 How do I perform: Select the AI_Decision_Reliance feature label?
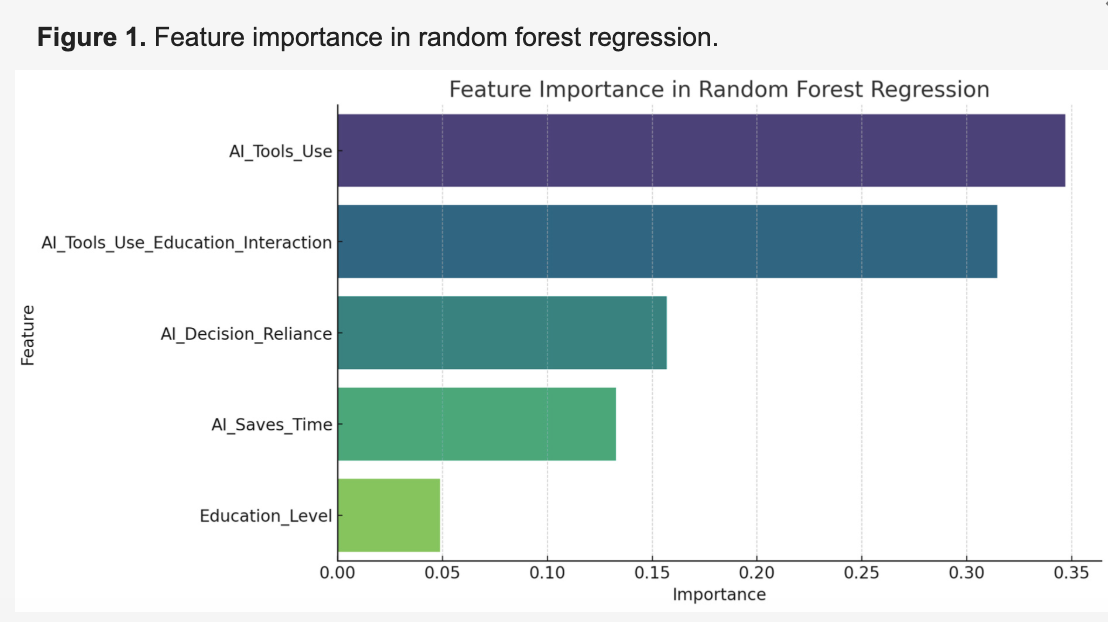(246, 334)
